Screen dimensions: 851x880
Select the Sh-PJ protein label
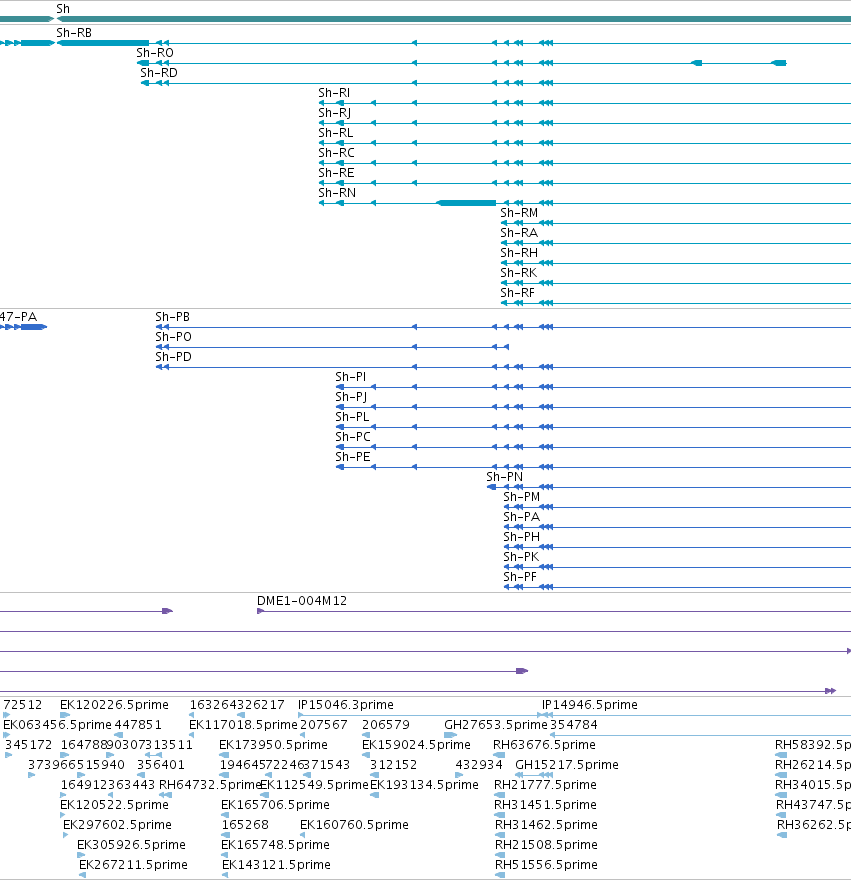[351, 397]
